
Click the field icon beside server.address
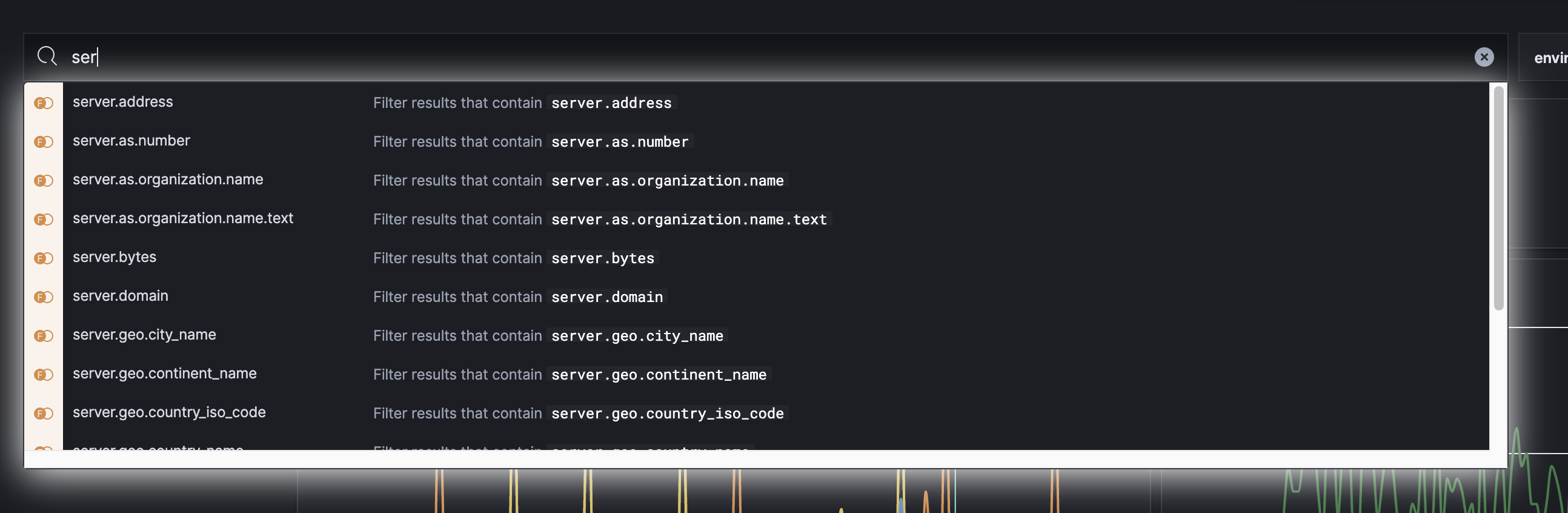(x=44, y=103)
